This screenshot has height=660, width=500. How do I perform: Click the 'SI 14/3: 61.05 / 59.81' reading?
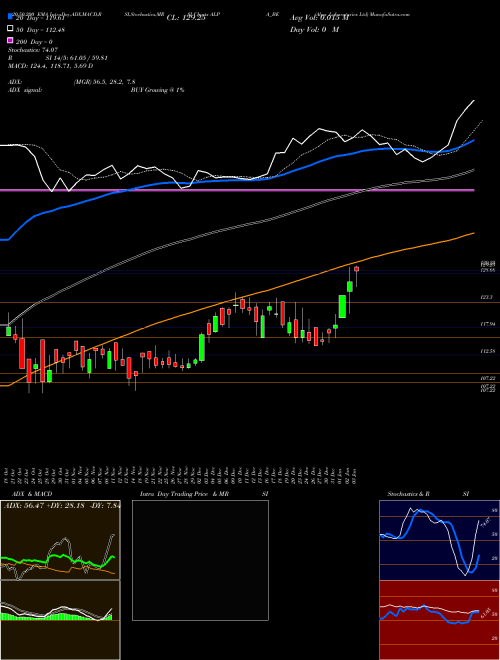click(78, 58)
